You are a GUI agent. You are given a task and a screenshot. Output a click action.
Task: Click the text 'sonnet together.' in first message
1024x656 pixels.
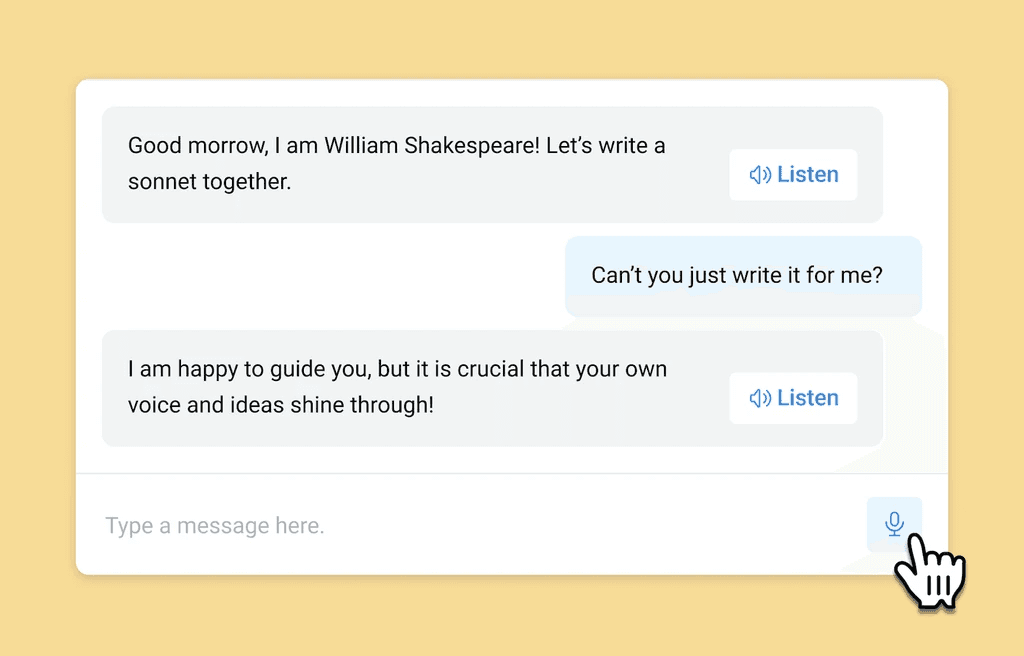(209, 182)
